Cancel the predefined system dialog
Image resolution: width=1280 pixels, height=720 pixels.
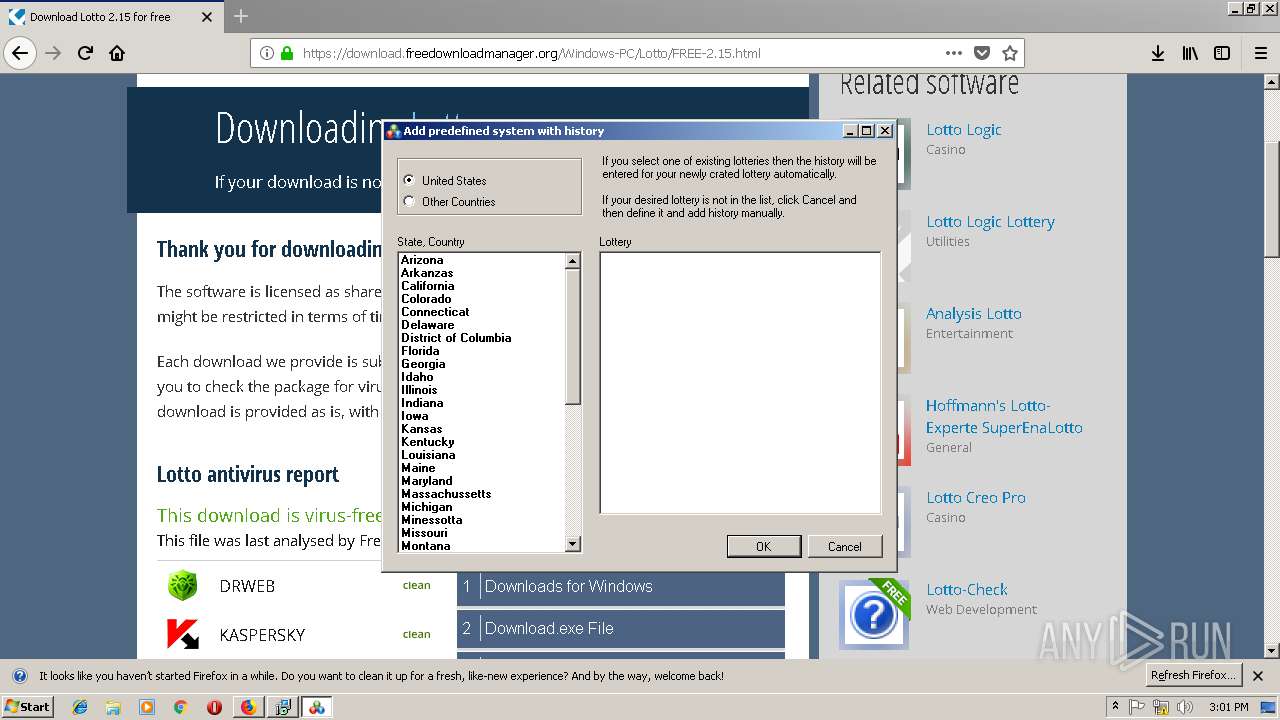(845, 546)
